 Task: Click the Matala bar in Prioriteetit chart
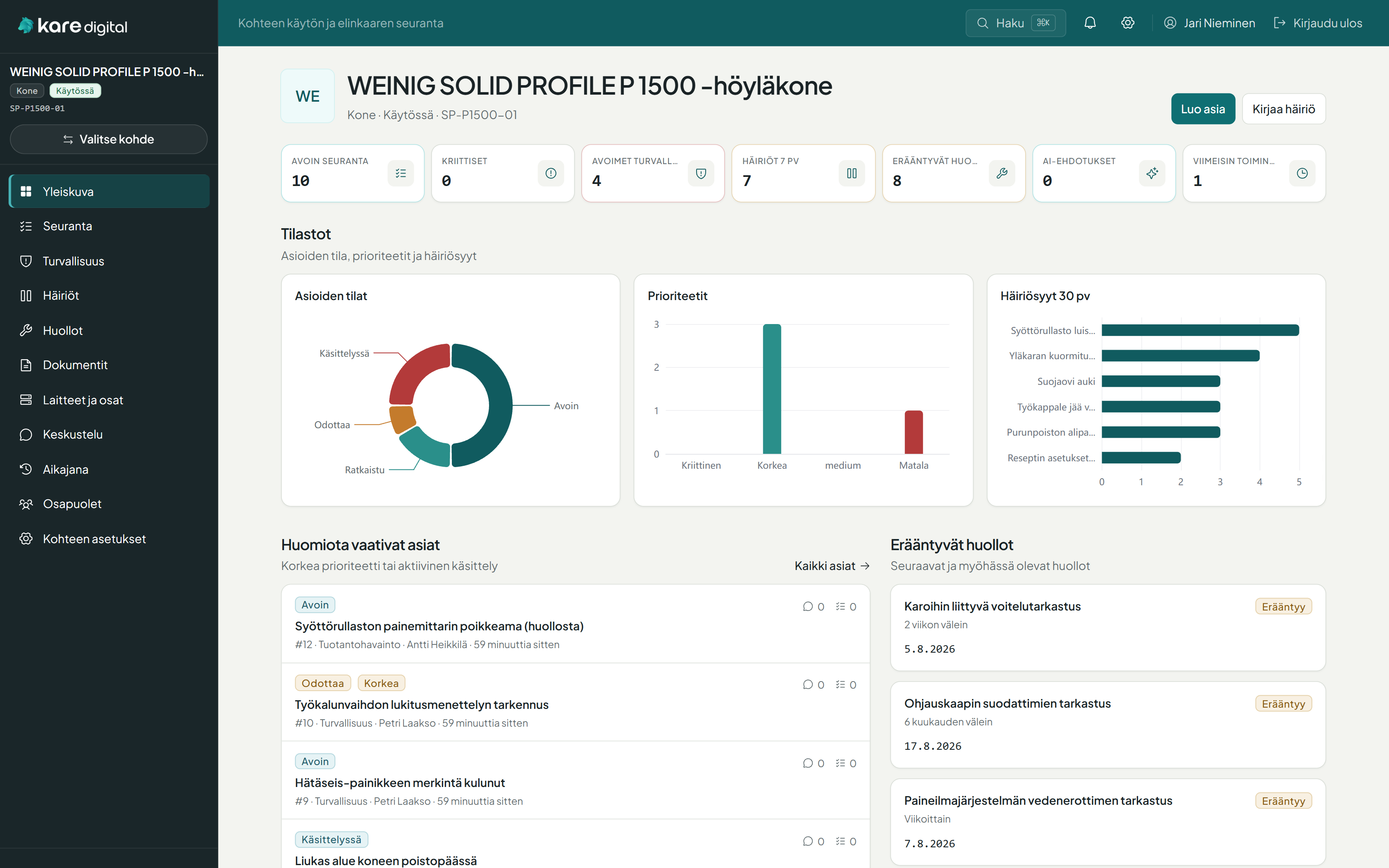point(914,432)
